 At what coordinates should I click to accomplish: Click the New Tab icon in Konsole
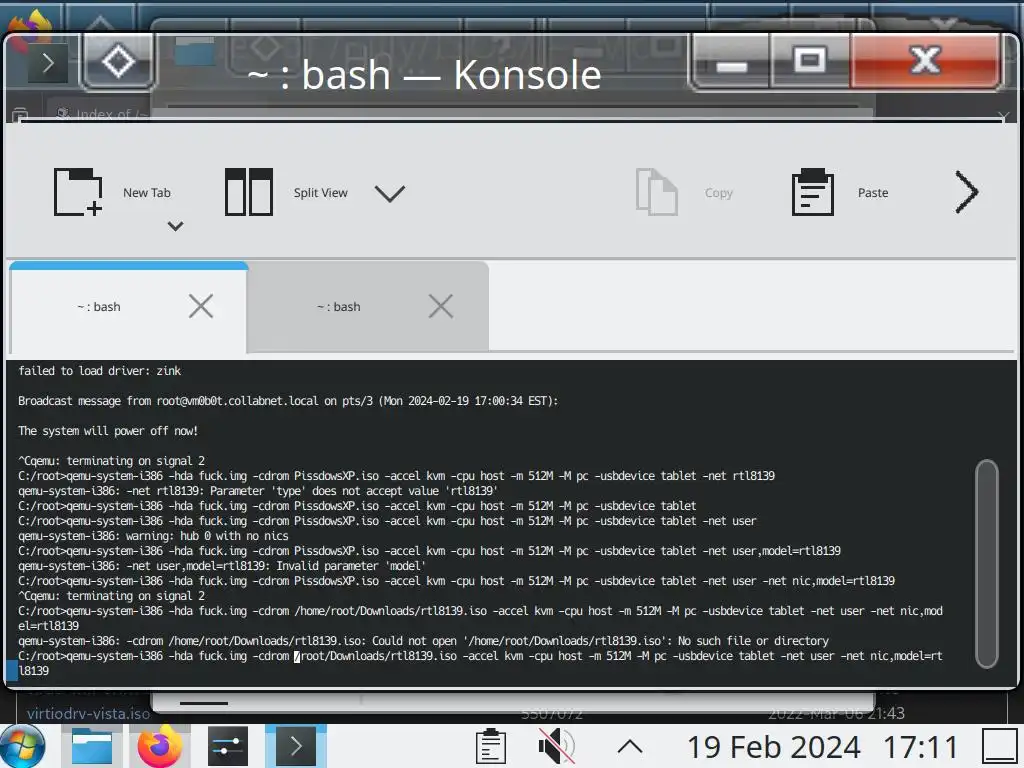(x=78, y=192)
